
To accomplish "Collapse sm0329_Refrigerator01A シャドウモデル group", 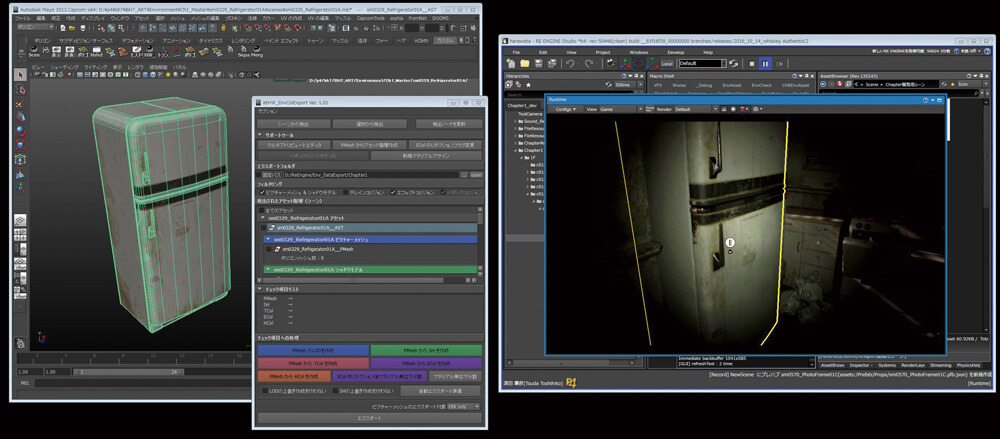I will pyautogui.click(x=268, y=270).
